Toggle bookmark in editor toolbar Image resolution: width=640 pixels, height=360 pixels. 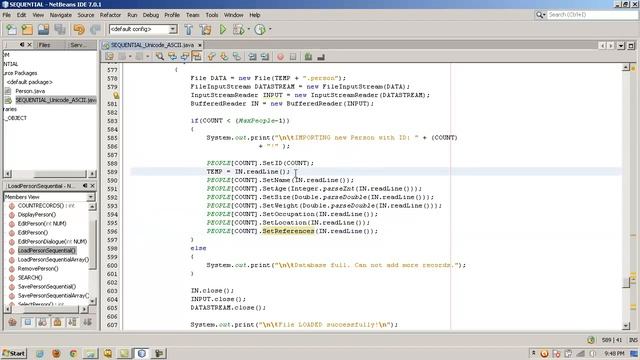pyautogui.click(x=237, y=57)
